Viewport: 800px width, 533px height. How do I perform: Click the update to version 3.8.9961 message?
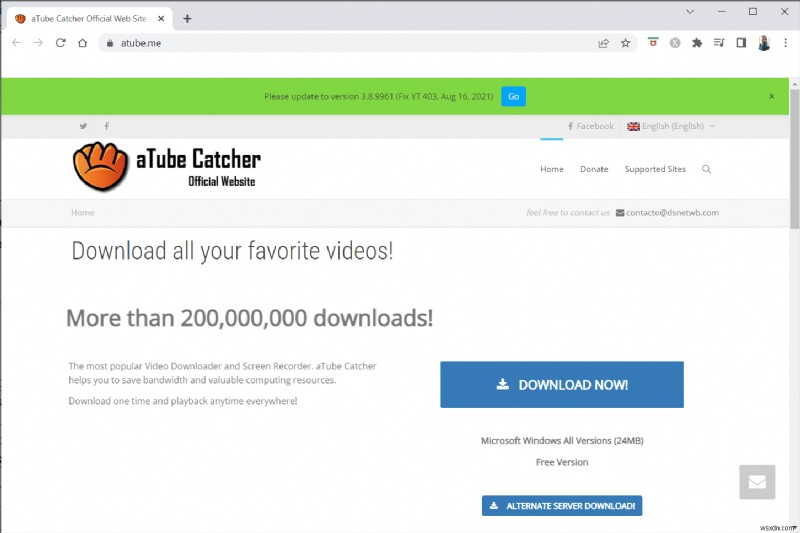[379, 96]
